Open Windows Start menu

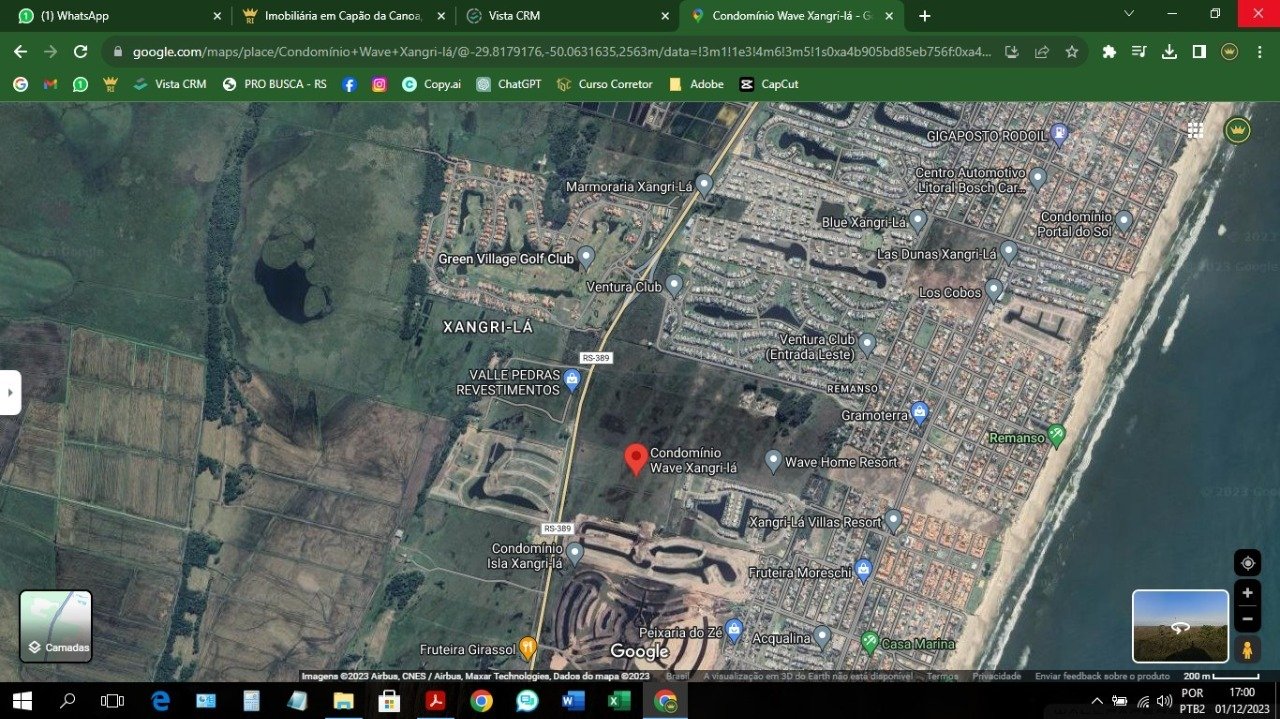(20, 701)
